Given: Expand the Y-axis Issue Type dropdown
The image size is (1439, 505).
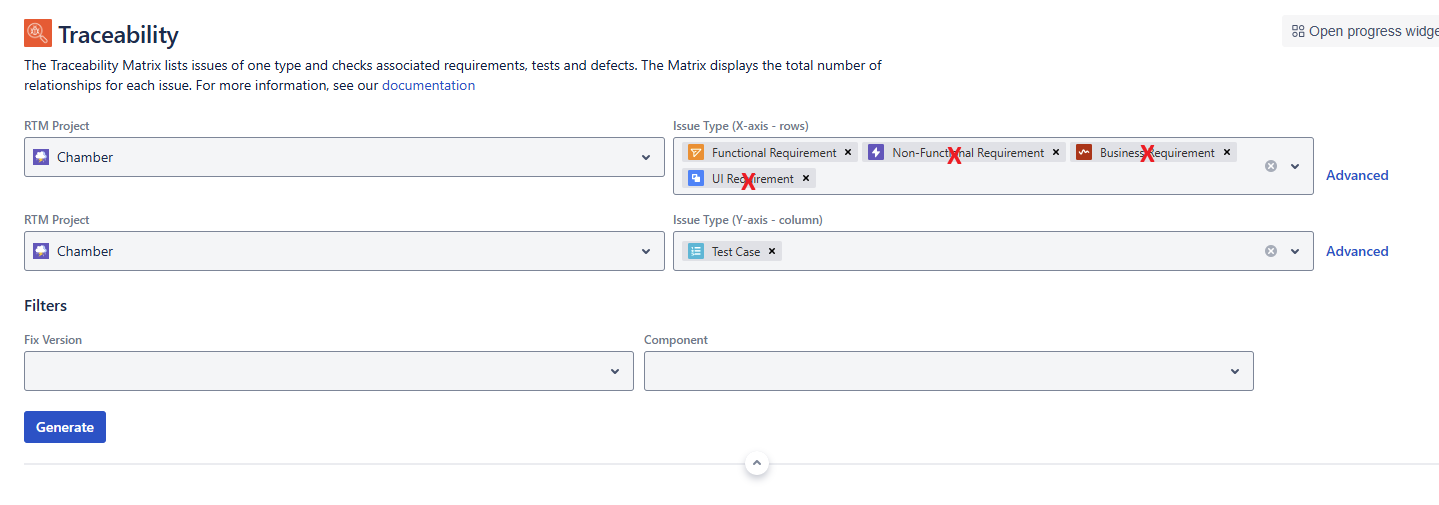Looking at the screenshot, I should click(x=1295, y=251).
